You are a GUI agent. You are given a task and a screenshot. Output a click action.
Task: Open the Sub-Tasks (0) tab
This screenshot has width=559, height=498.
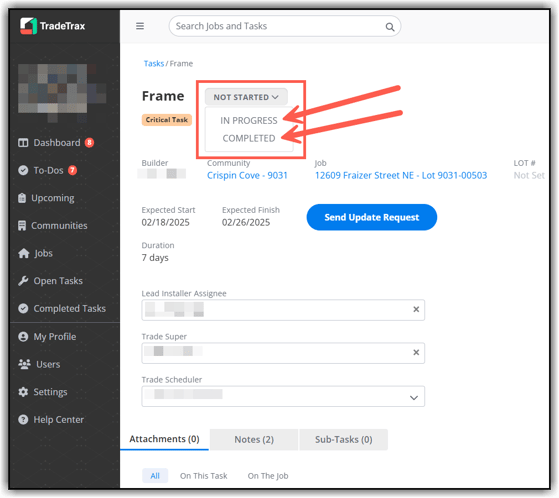click(x=344, y=440)
